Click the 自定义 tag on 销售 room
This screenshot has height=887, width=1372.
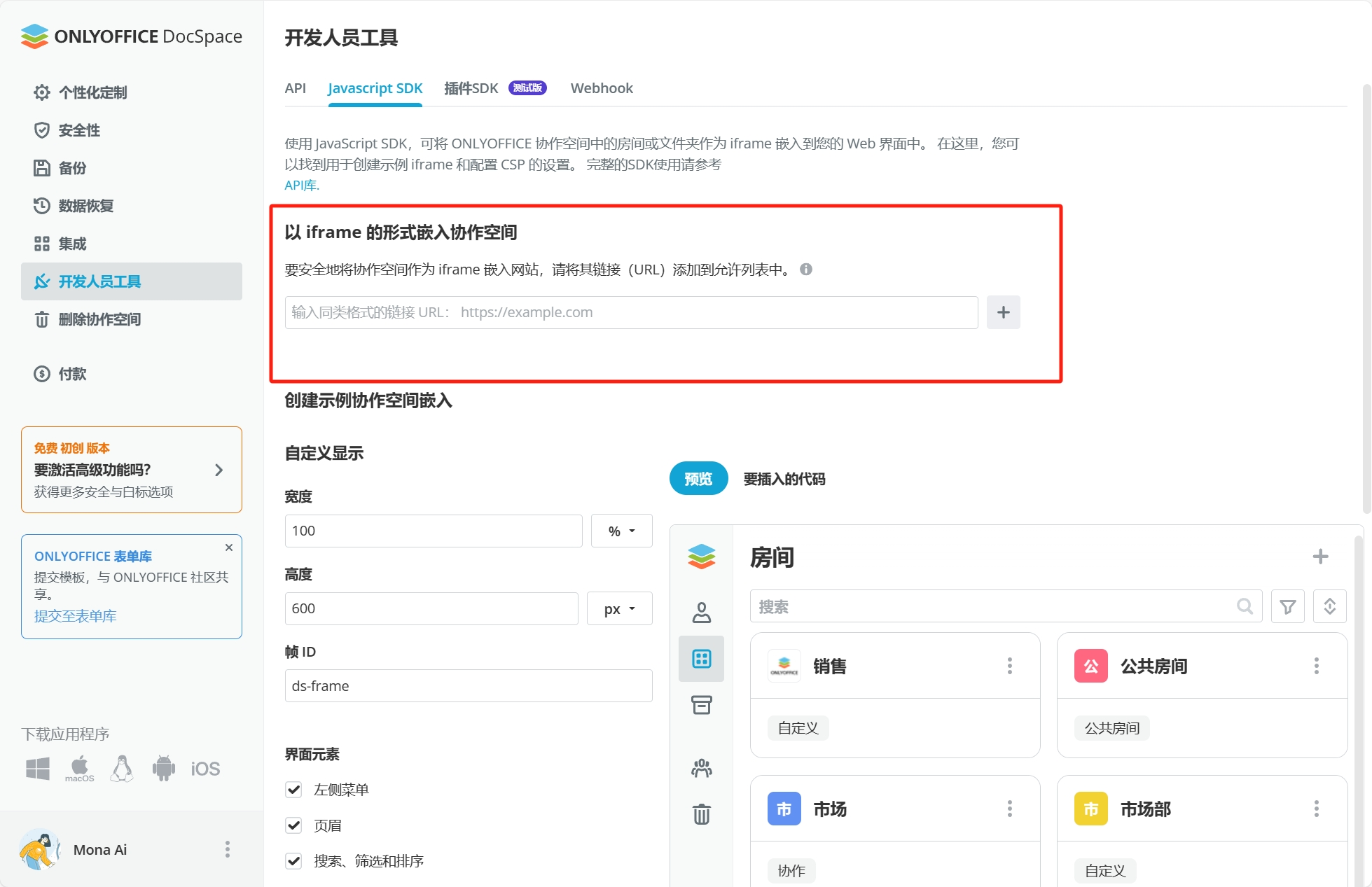[798, 728]
